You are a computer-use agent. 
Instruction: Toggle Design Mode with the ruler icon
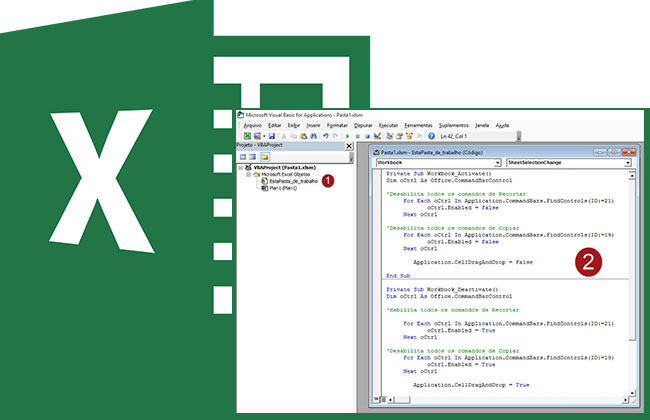(x=378, y=136)
